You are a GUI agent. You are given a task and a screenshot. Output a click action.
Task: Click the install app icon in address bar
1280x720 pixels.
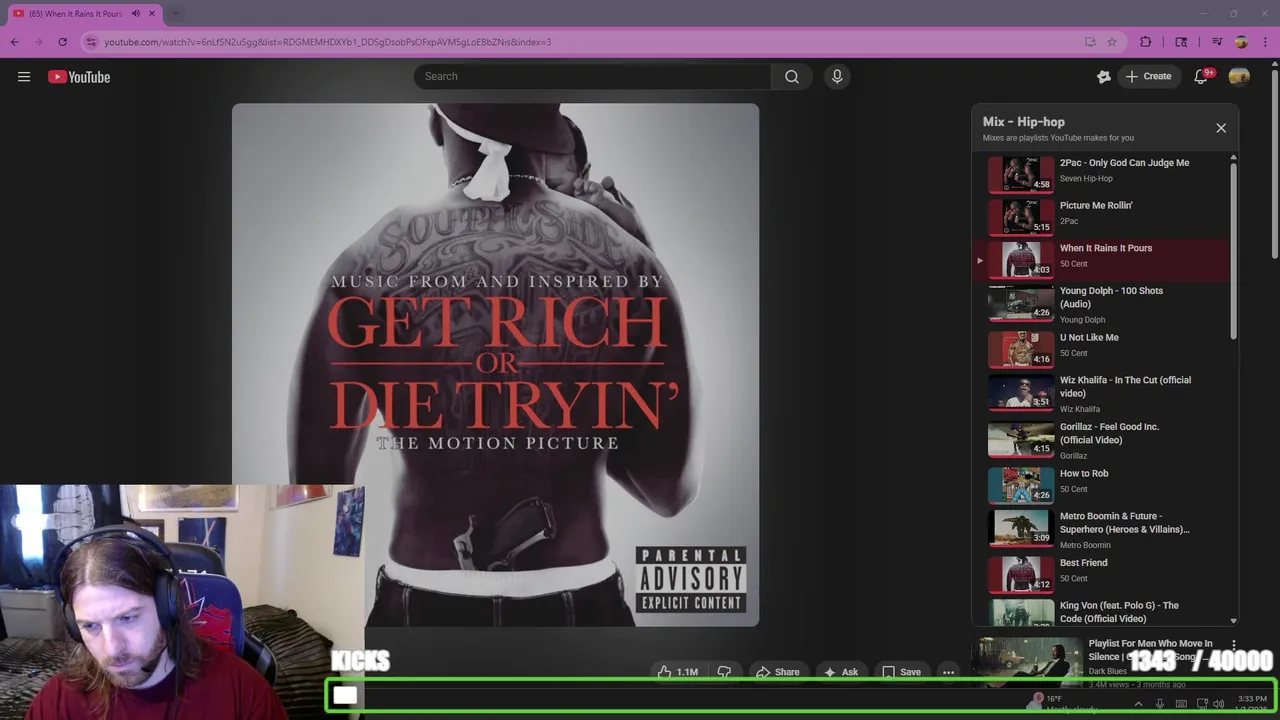pyautogui.click(x=1090, y=42)
